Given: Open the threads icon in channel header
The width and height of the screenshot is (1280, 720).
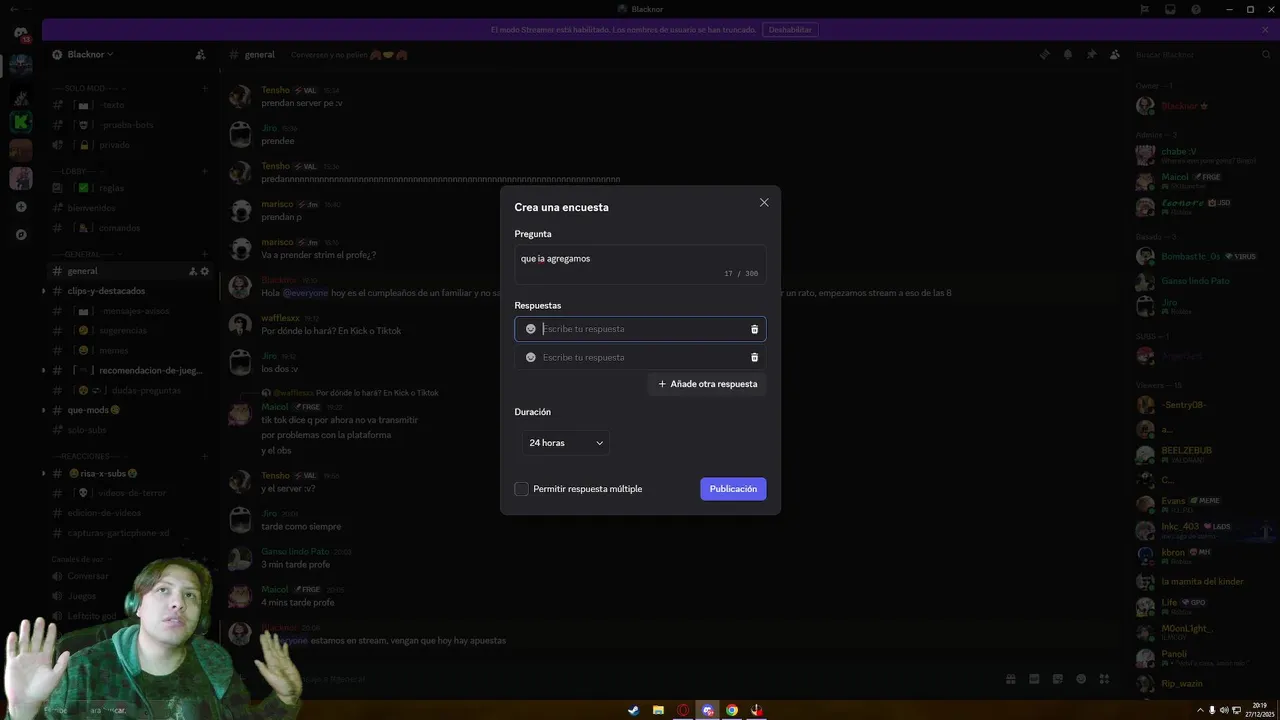Looking at the screenshot, I should [x=1045, y=54].
